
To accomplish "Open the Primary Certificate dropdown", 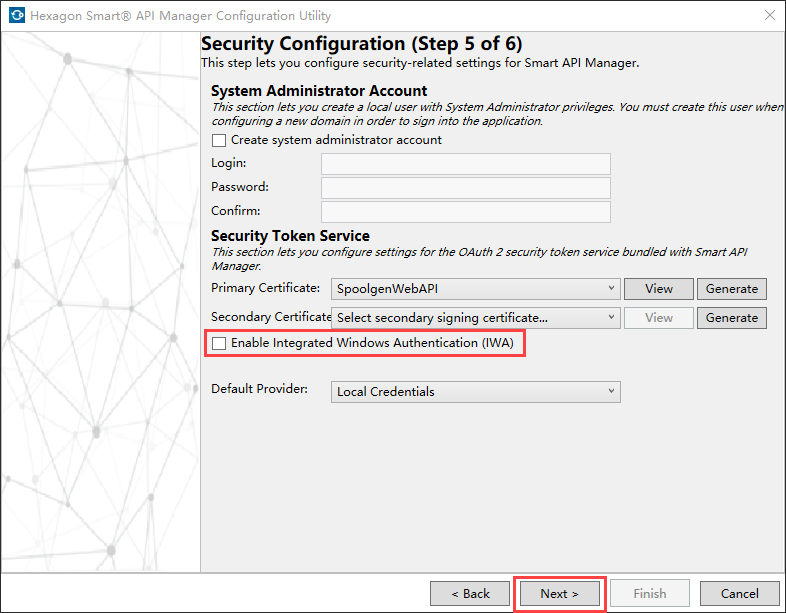I will [475, 289].
